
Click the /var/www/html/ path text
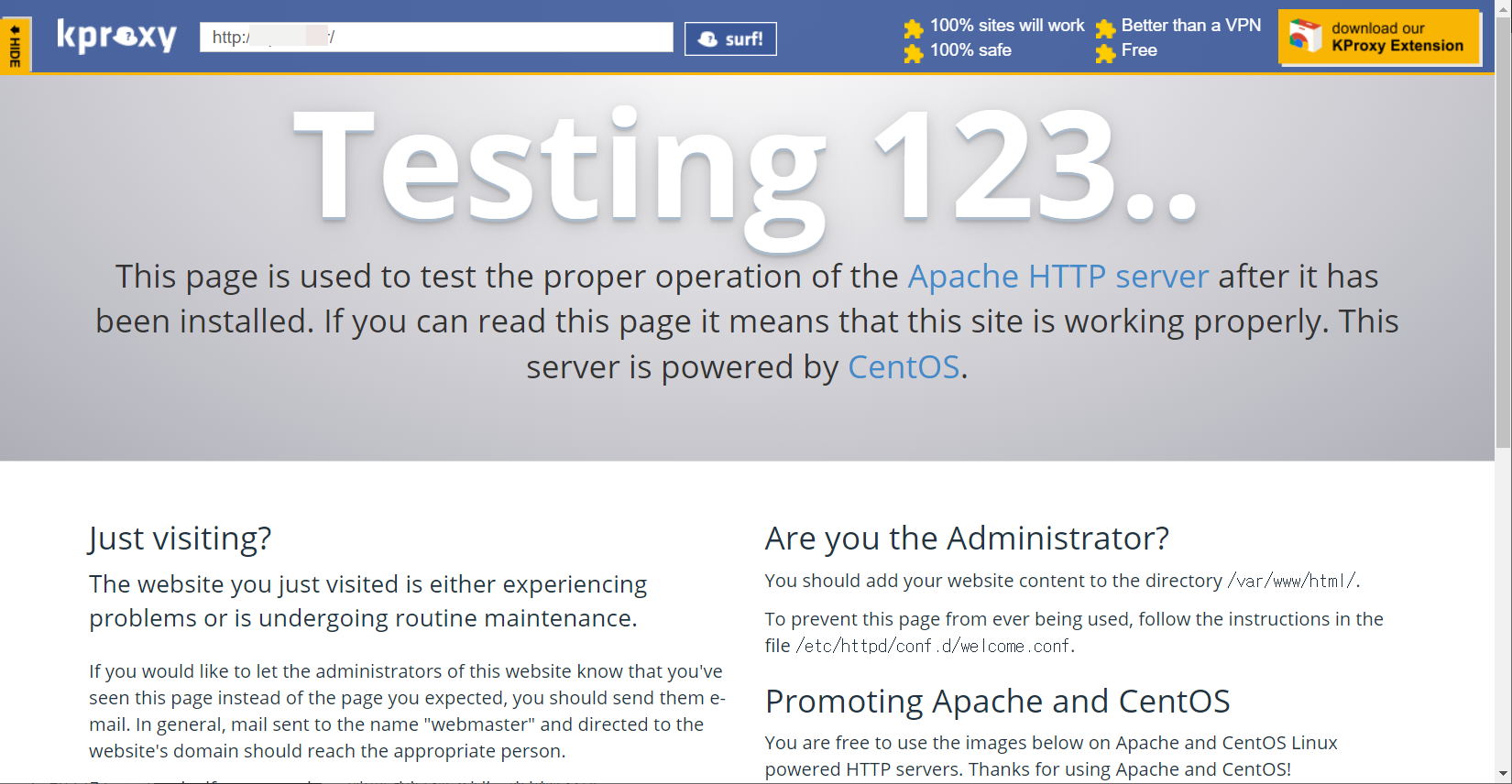(x=1291, y=581)
